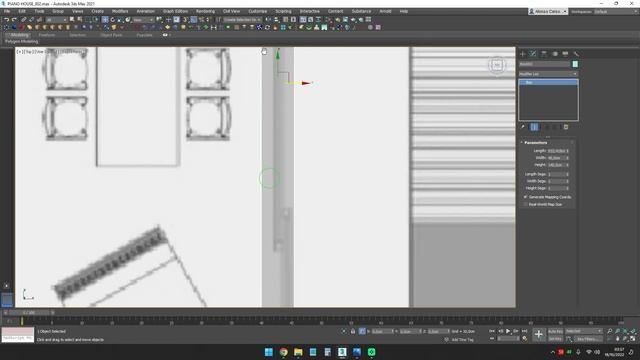This screenshot has width=640, height=360.
Task: Click the Undo arrow in the main toolbar
Action: click(x=7, y=20)
